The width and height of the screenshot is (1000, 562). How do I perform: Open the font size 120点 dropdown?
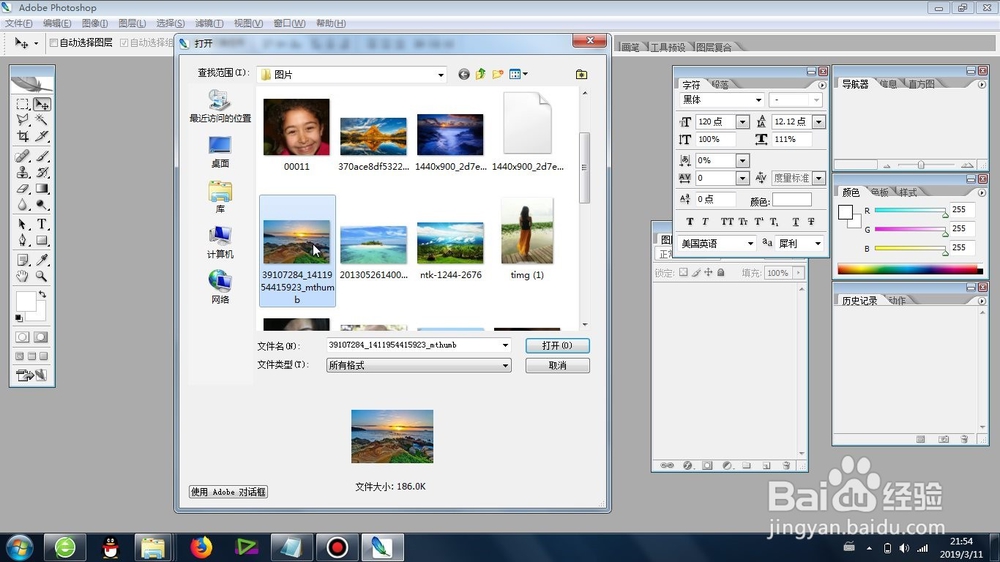[x=742, y=122]
